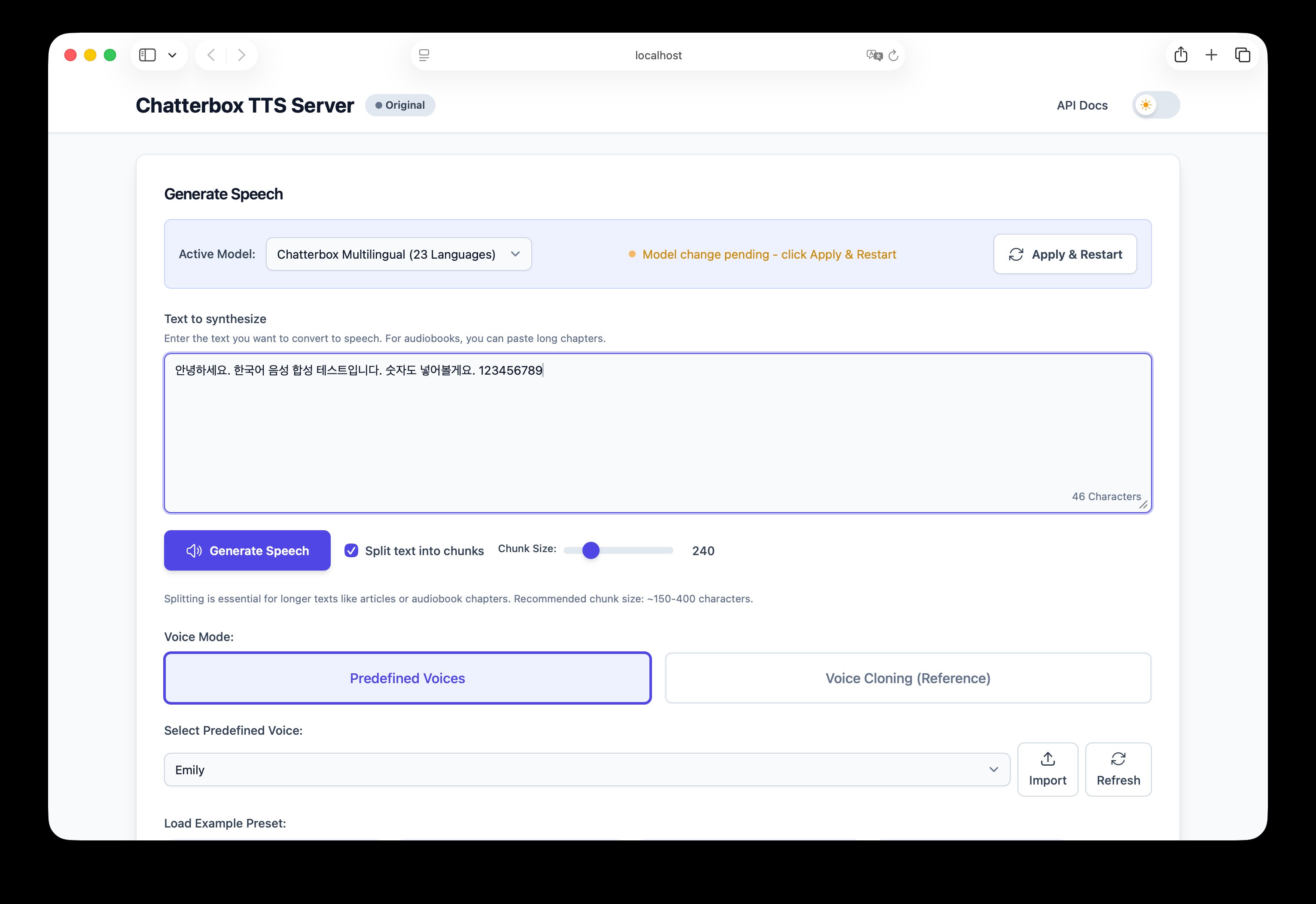1316x904 pixels.
Task: Click the Chatterbox TTS Server title
Action: [245, 105]
